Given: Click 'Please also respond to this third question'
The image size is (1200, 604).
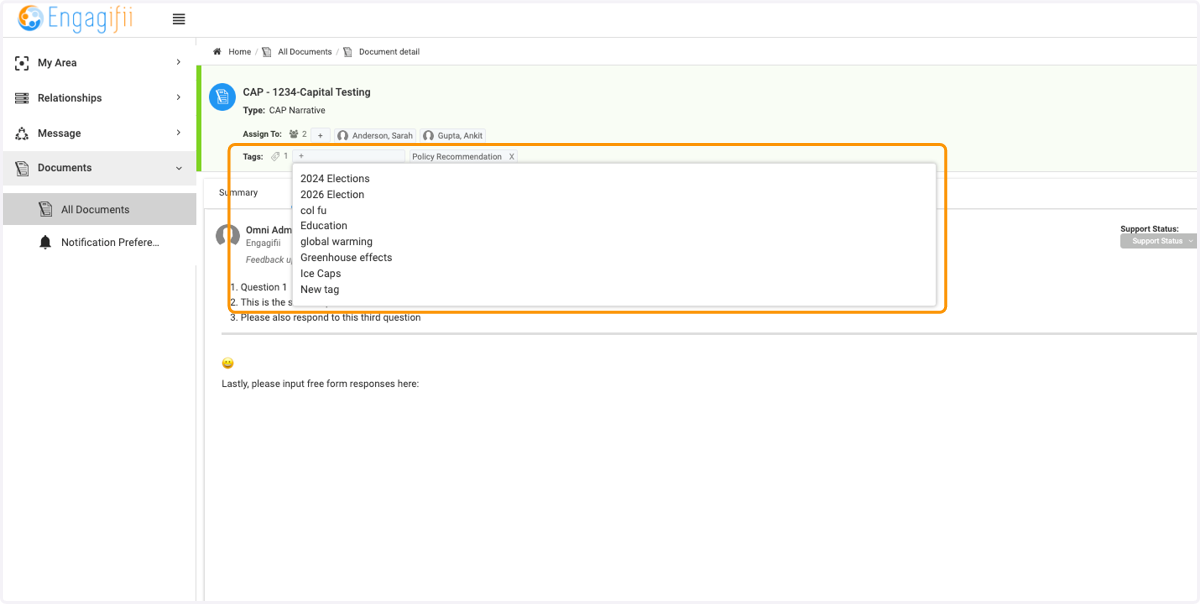Looking at the screenshot, I should [331, 318].
